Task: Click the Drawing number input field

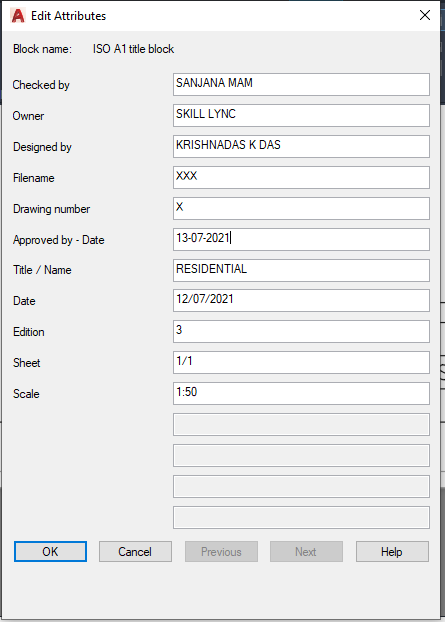Action: [x=301, y=208]
